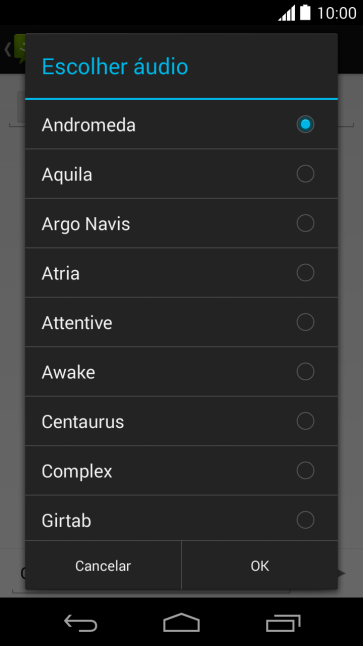Tap the Escolher áudio dialog title

[115, 66]
